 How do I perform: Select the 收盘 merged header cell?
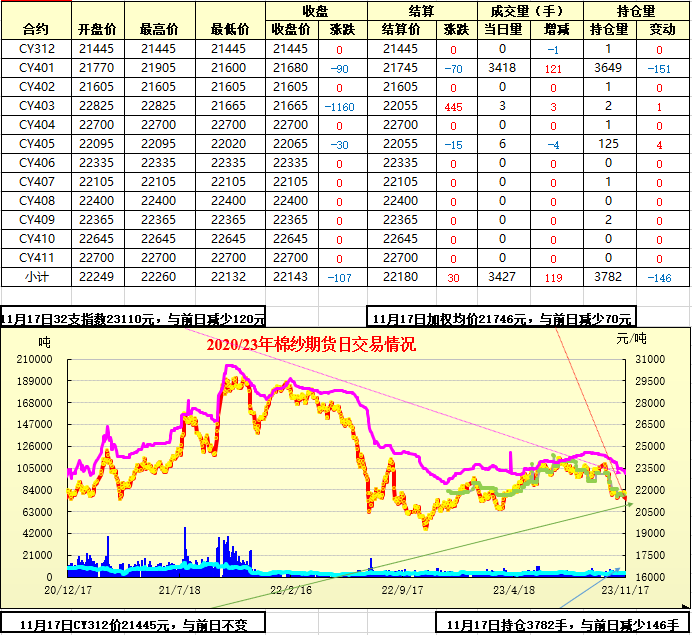316,10
